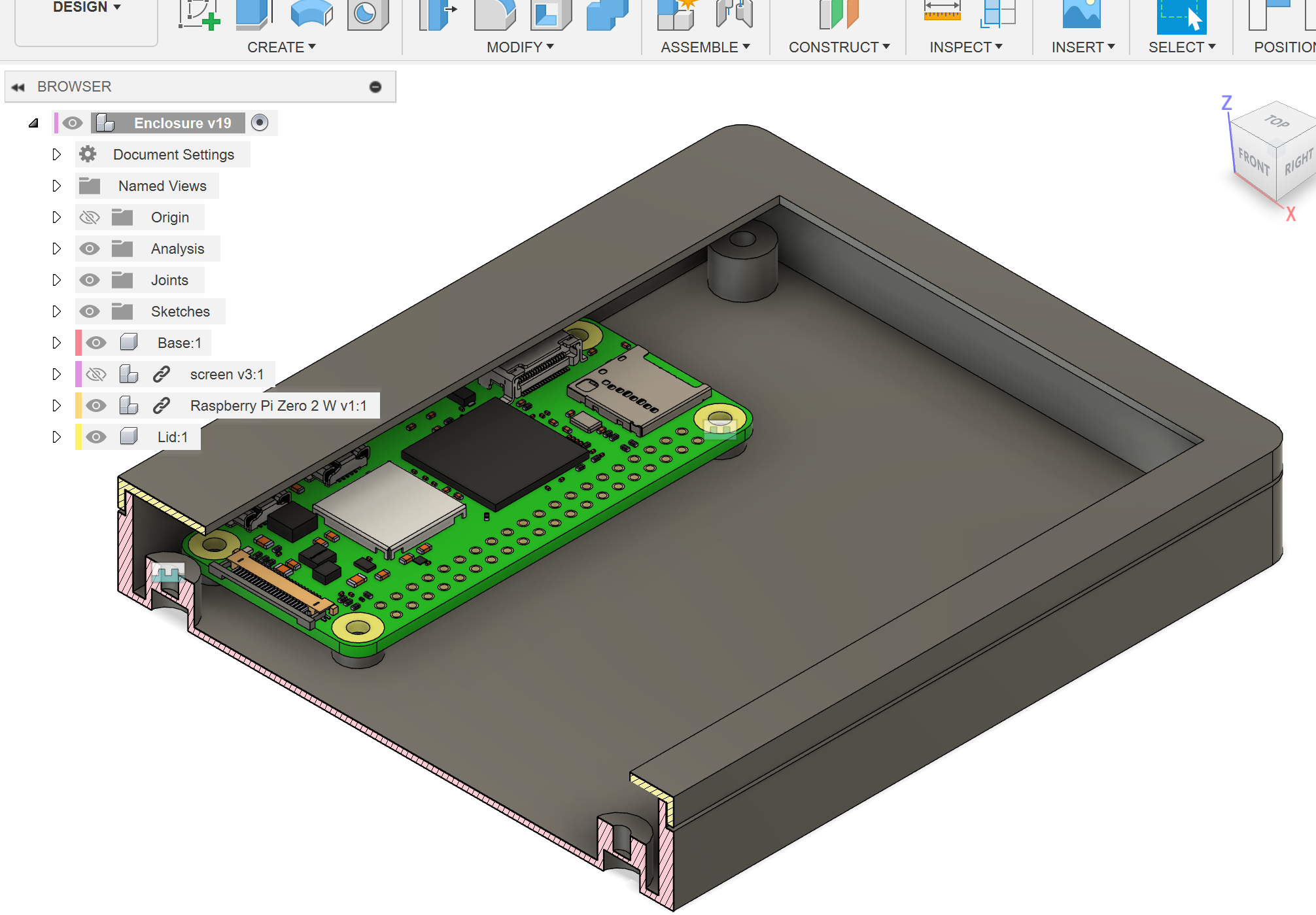1316x915 pixels.
Task: Click the FRONT face of the ViewCube
Action: [x=1253, y=161]
